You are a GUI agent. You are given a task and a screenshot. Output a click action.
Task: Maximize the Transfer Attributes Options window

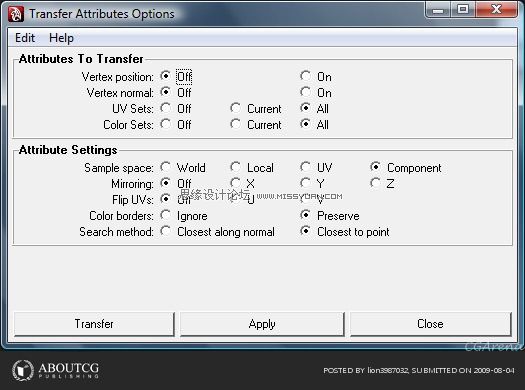click(462, 9)
